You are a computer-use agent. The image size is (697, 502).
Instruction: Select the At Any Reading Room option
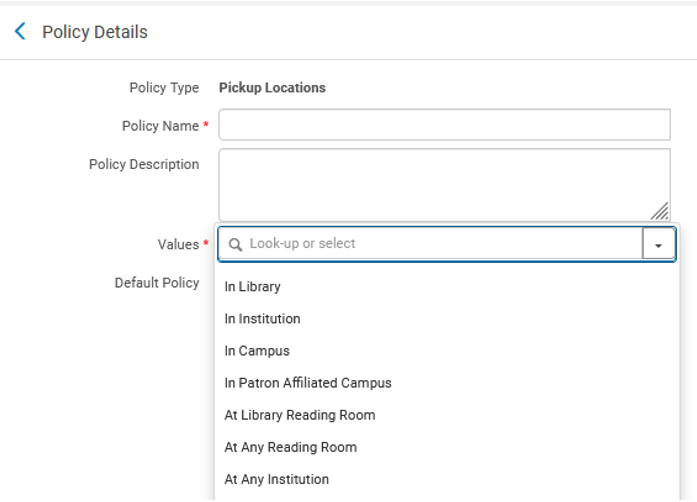pos(290,447)
